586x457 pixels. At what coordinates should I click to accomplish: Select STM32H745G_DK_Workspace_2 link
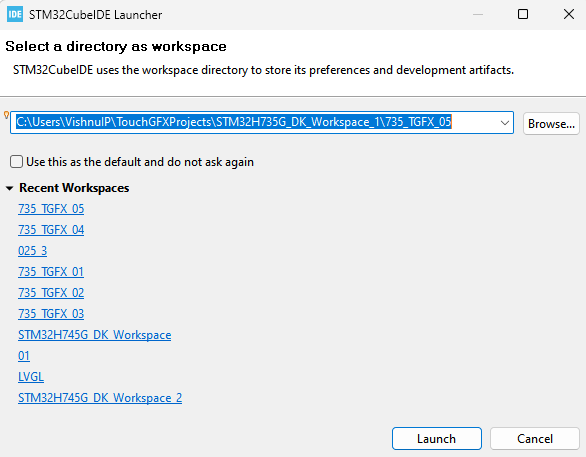[100, 398]
